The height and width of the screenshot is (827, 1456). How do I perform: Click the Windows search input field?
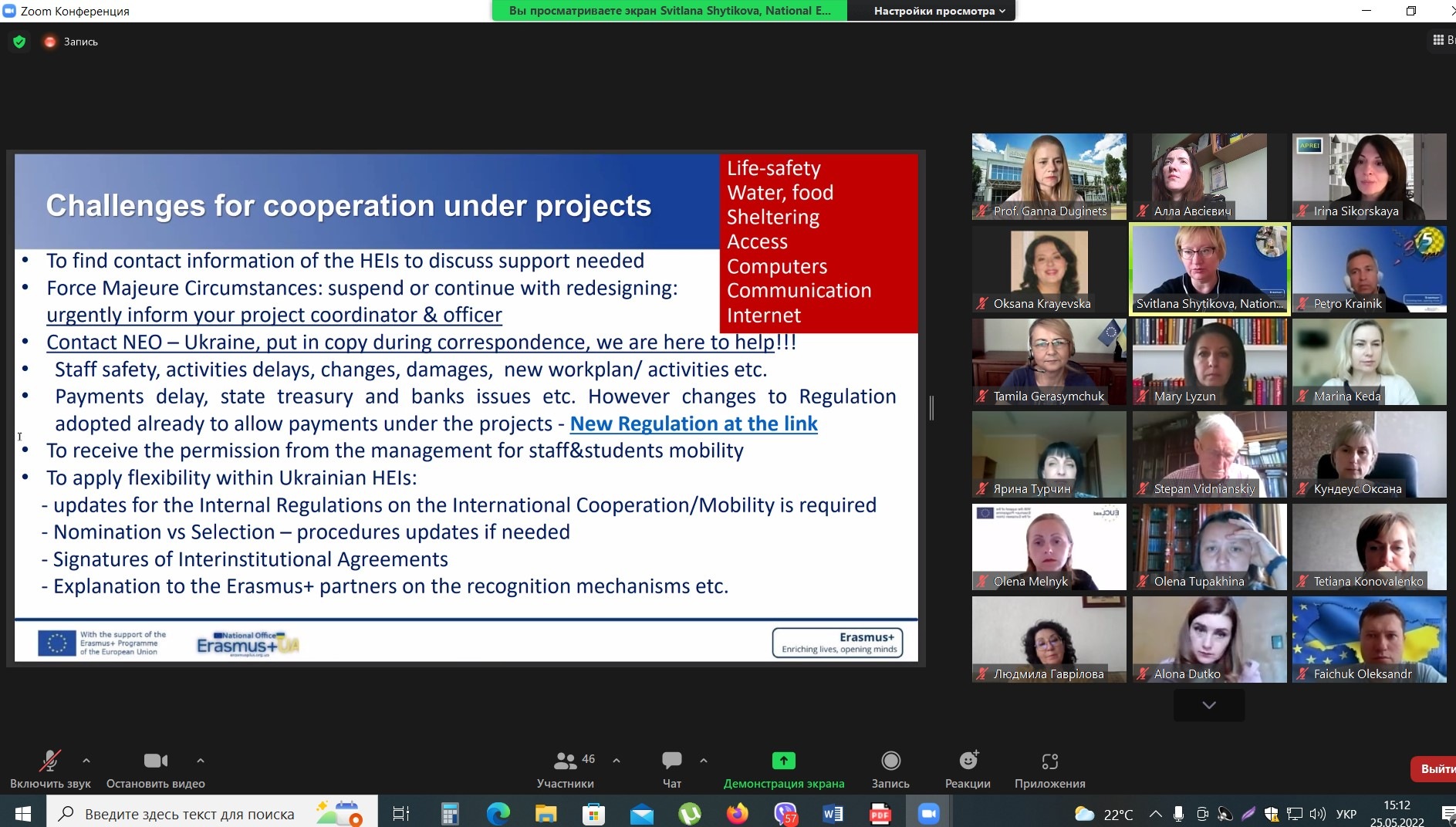(x=189, y=814)
